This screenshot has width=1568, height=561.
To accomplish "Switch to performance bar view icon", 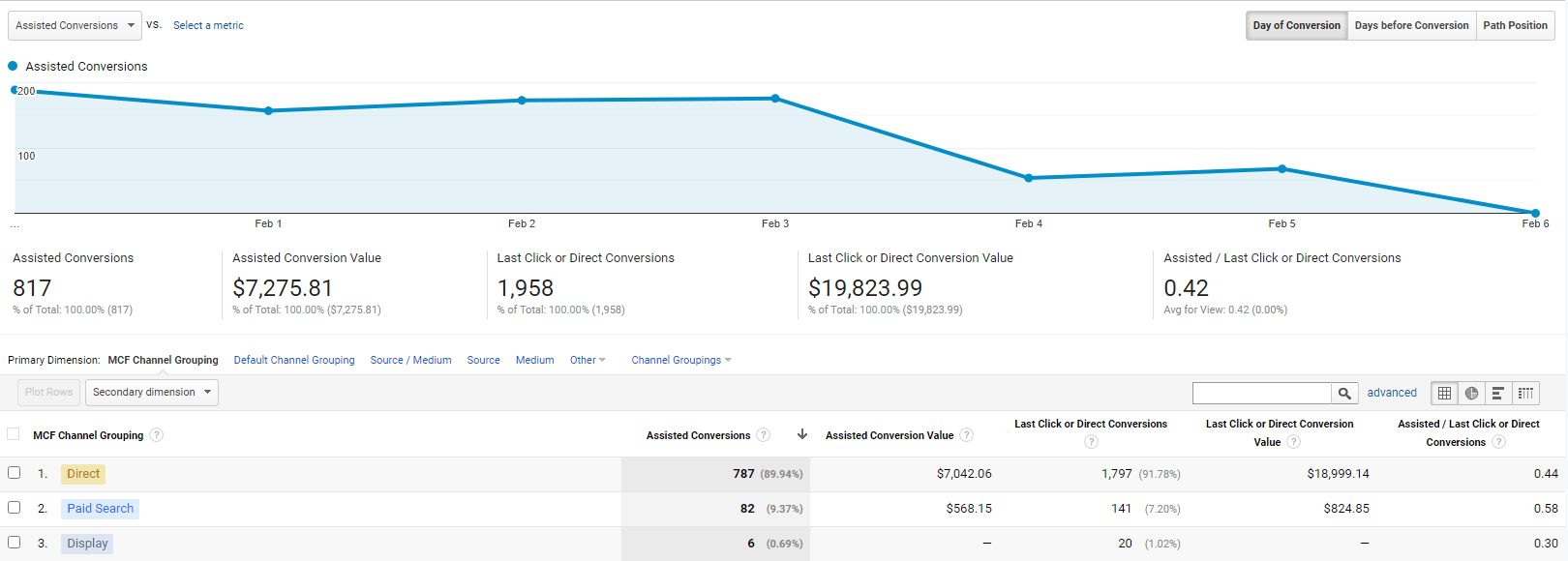I will [x=1498, y=393].
